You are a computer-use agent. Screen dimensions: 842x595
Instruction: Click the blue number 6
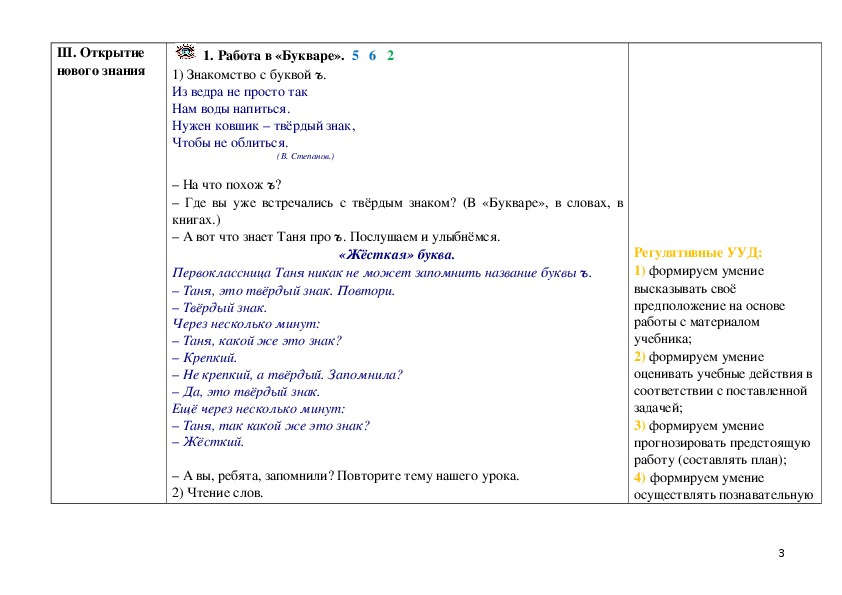tap(372, 55)
